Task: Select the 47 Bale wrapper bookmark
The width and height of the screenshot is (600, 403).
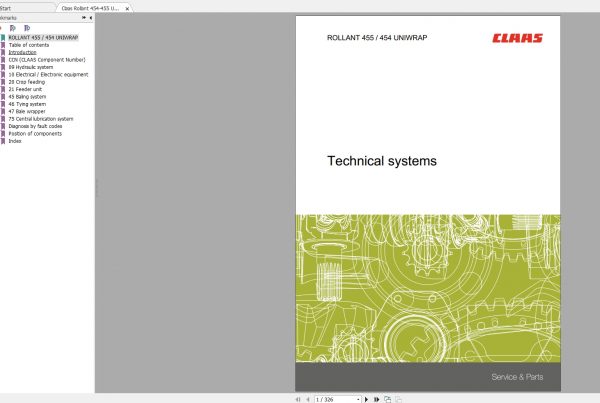Action: pos(27,111)
